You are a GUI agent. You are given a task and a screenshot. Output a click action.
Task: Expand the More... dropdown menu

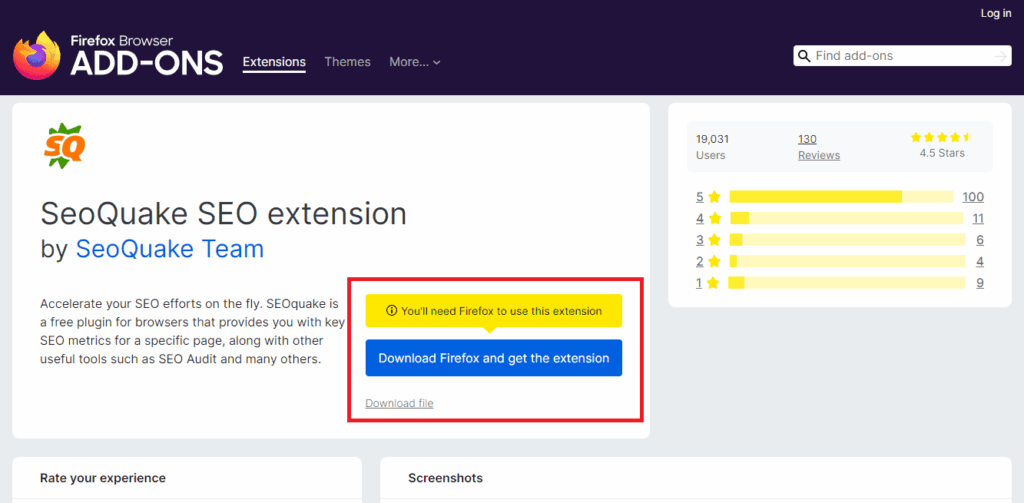pos(415,62)
